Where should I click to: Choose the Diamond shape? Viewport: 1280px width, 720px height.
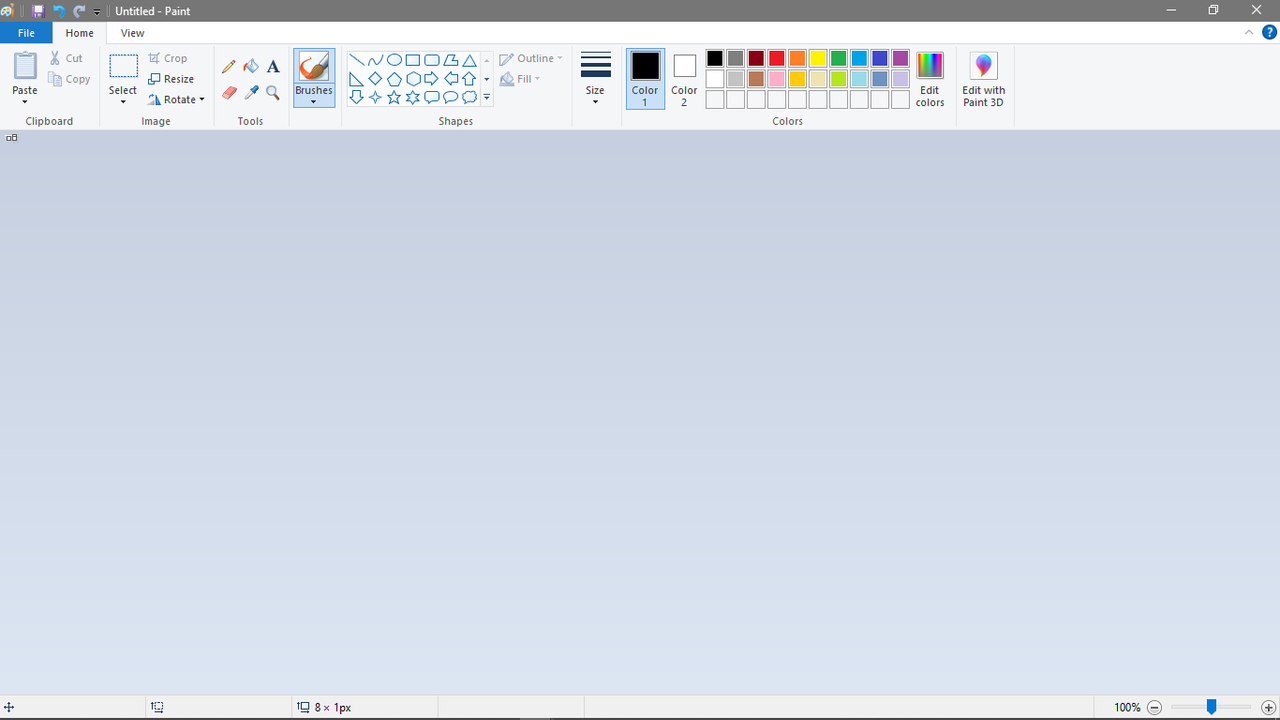[x=375, y=79]
